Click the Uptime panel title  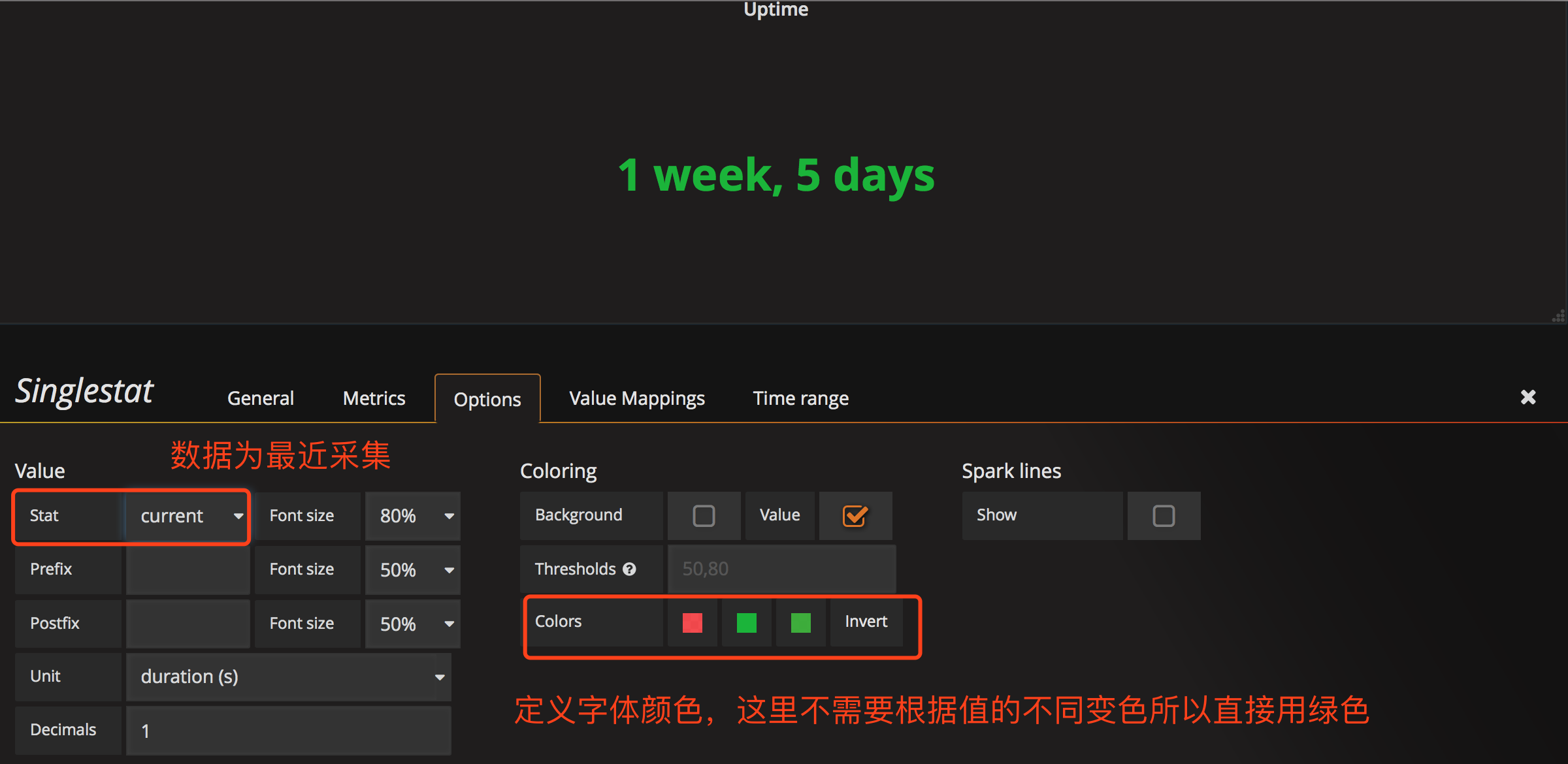tap(776, 9)
